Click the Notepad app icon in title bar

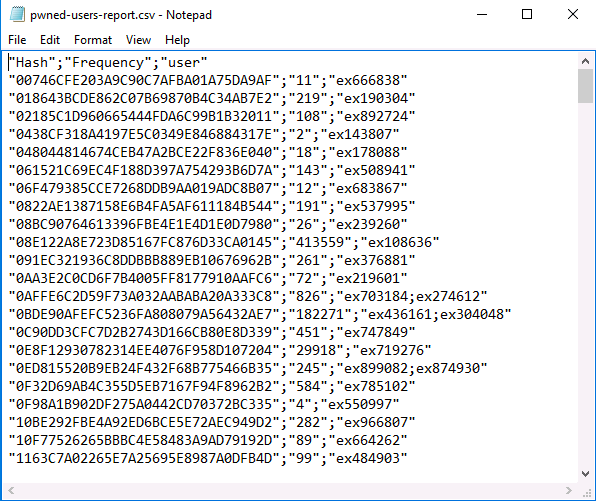(17, 14)
